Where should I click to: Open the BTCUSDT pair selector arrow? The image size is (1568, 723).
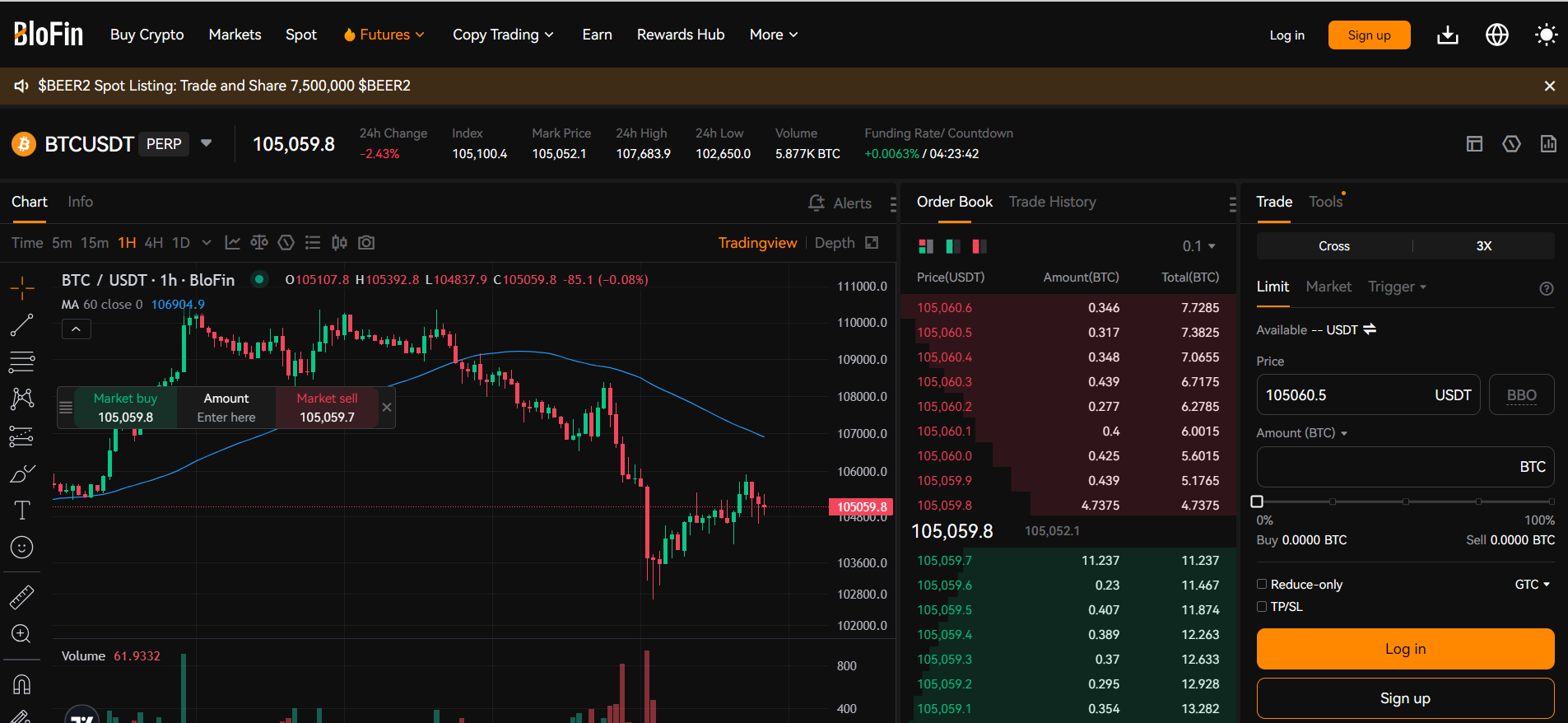tap(207, 143)
